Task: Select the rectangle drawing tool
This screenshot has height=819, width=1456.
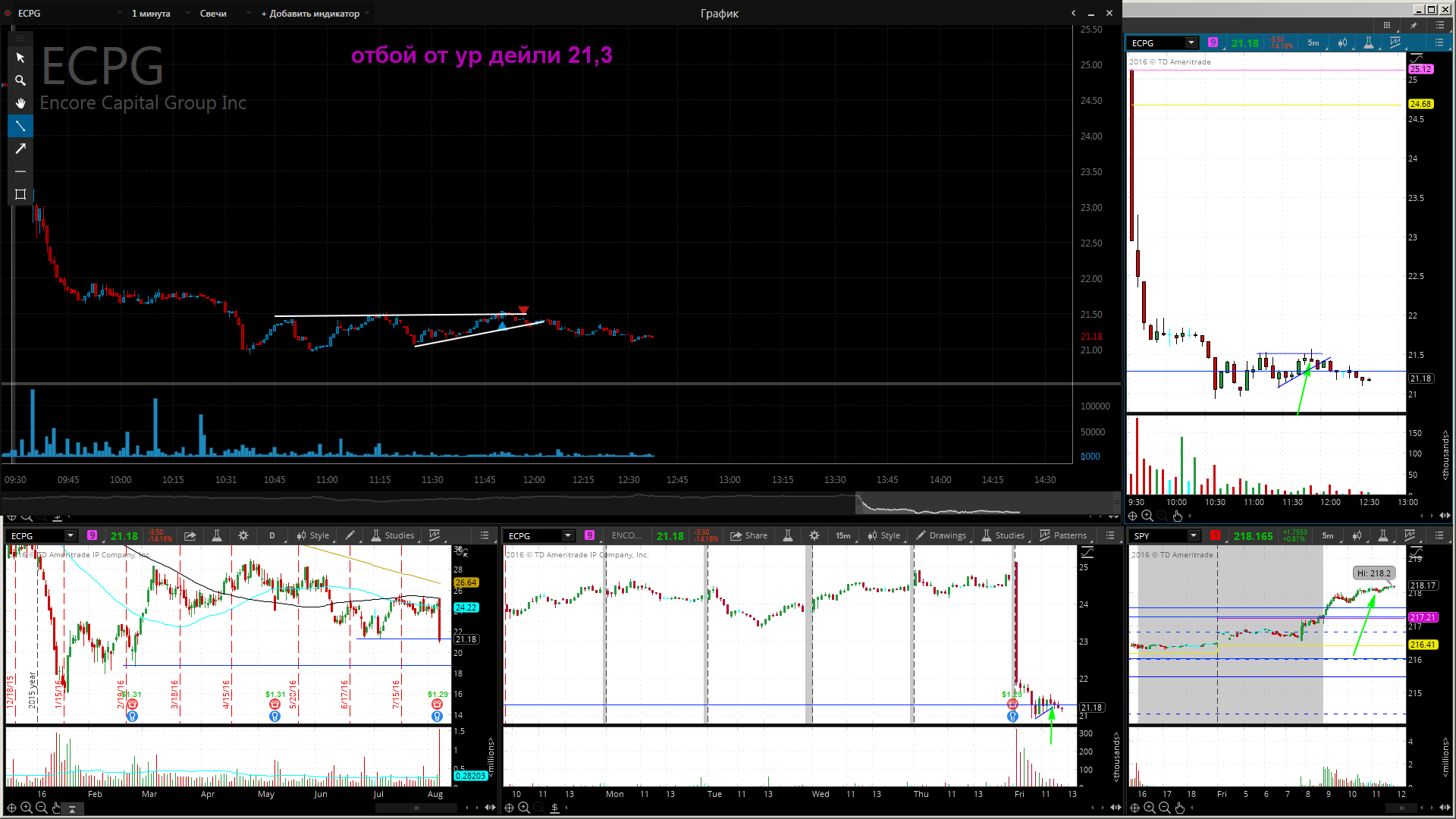Action: (x=20, y=194)
